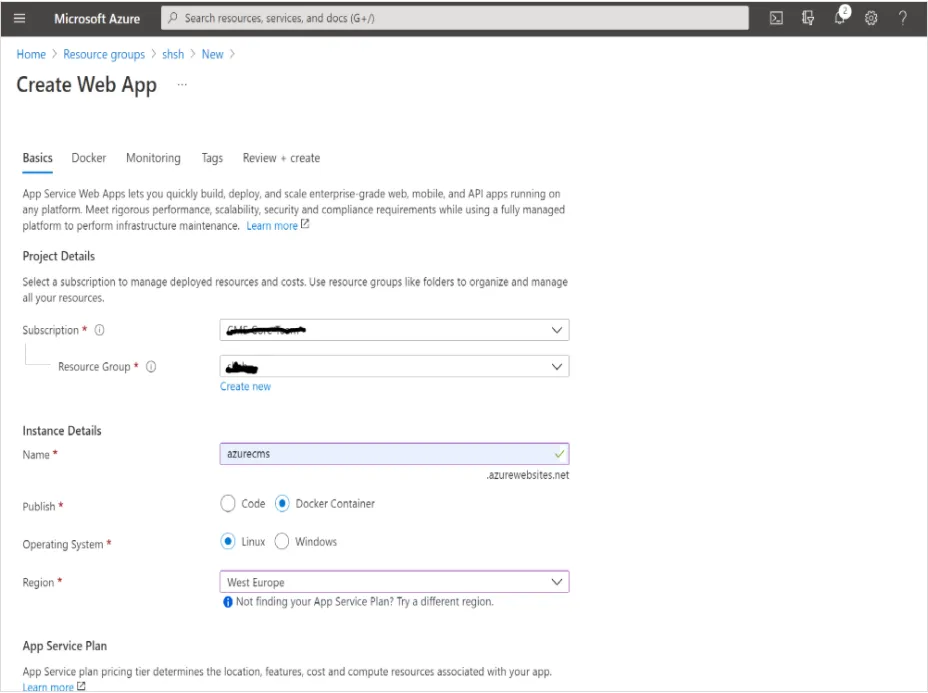Click the Microsoft Azure logo text
The image size is (928, 693).
[97, 19]
